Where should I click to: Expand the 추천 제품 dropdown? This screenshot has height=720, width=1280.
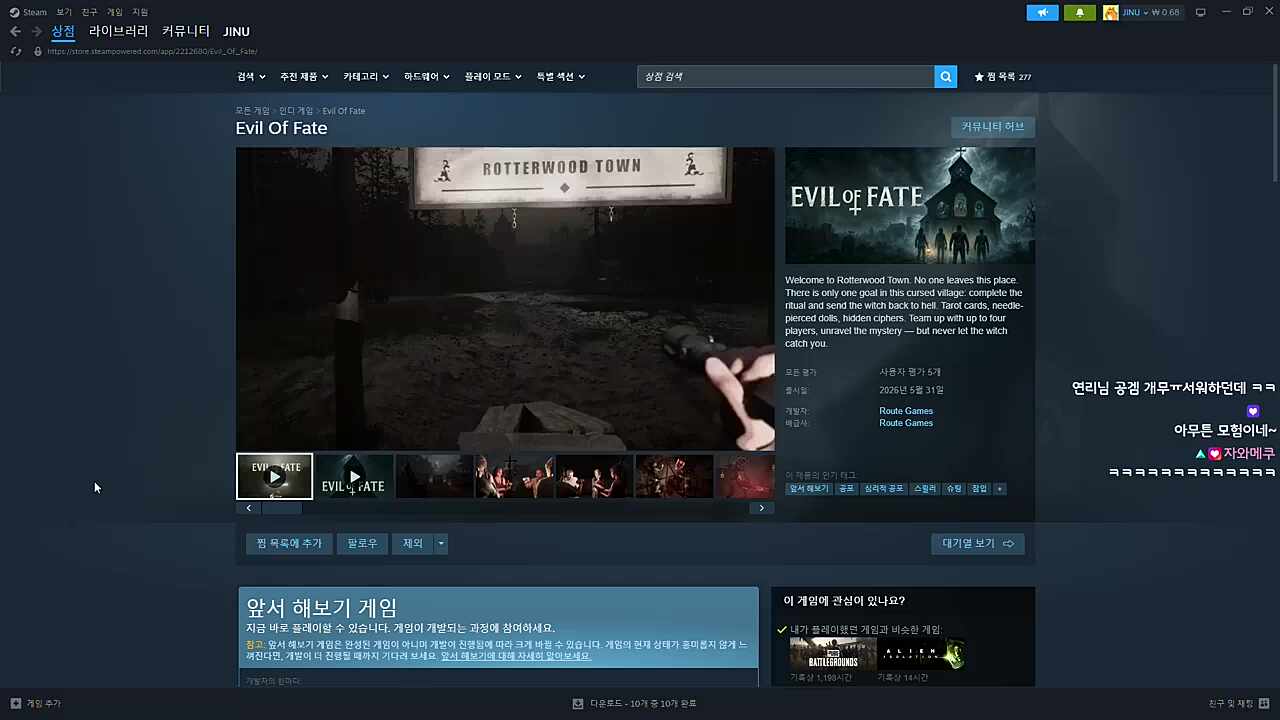coord(304,76)
